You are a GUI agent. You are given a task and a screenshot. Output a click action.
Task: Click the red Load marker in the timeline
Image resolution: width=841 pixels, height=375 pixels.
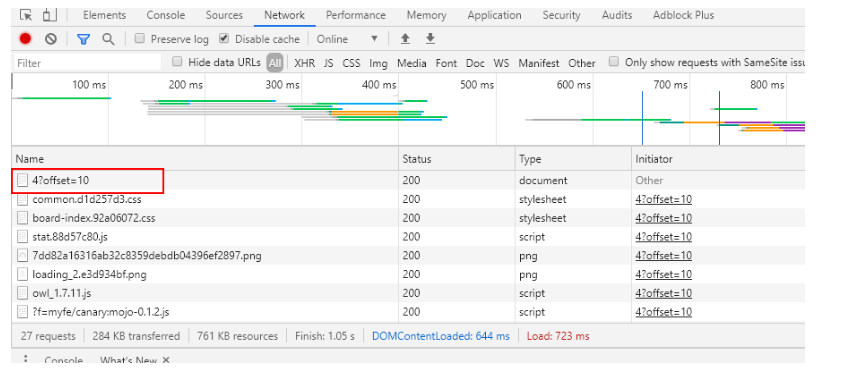pyautogui.click(x=719, y=118)
